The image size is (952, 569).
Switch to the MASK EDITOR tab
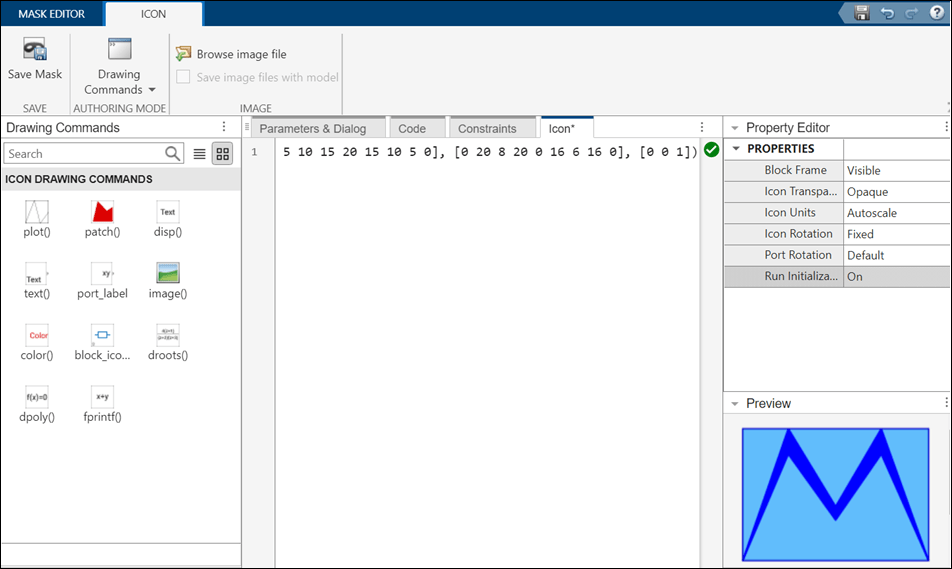click(x=51, y=14)
